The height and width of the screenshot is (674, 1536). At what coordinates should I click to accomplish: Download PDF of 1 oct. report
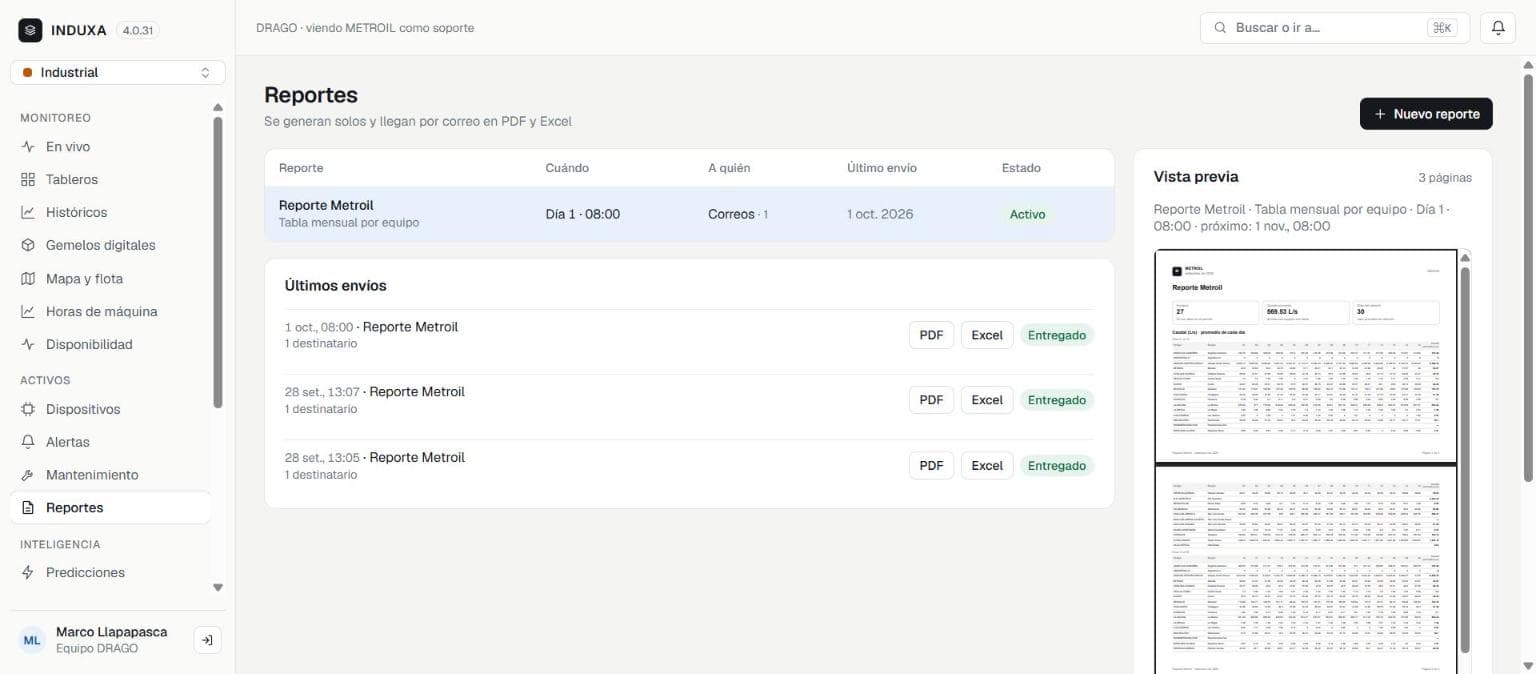click(931, 335)
